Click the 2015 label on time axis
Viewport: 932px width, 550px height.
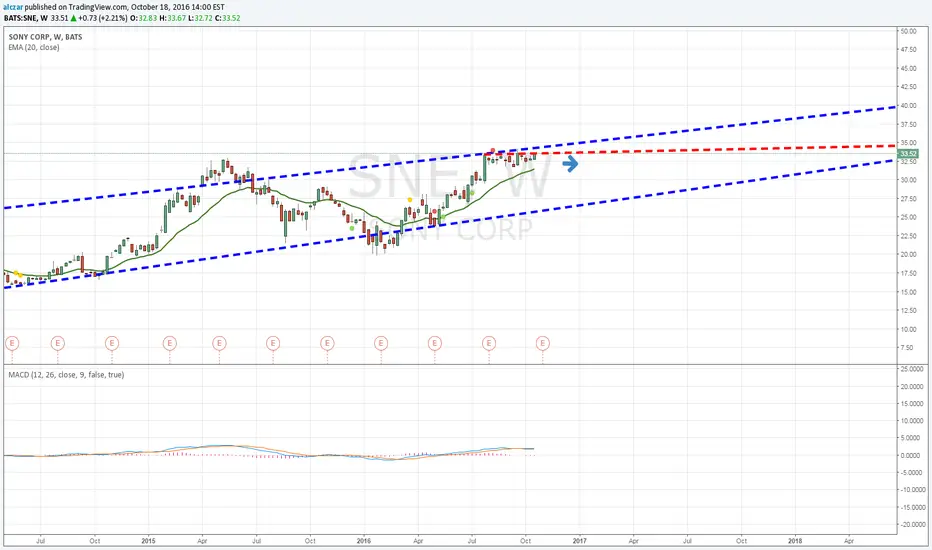coord(149,540)
